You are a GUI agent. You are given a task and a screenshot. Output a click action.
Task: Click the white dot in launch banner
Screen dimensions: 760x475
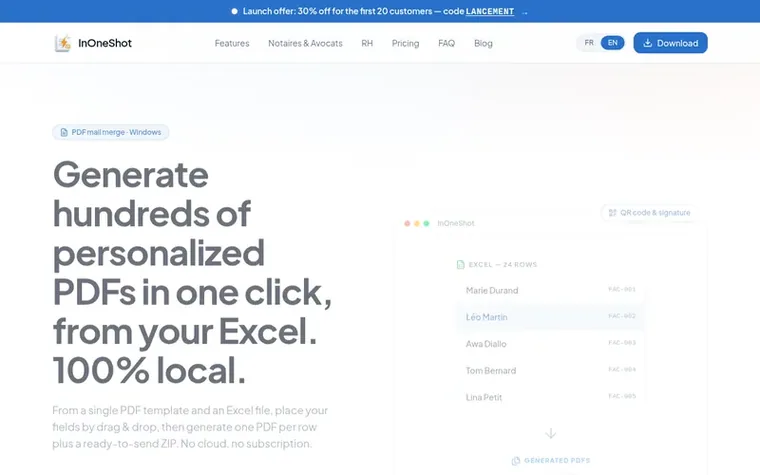pyautogui.click(x=235, y=11)
